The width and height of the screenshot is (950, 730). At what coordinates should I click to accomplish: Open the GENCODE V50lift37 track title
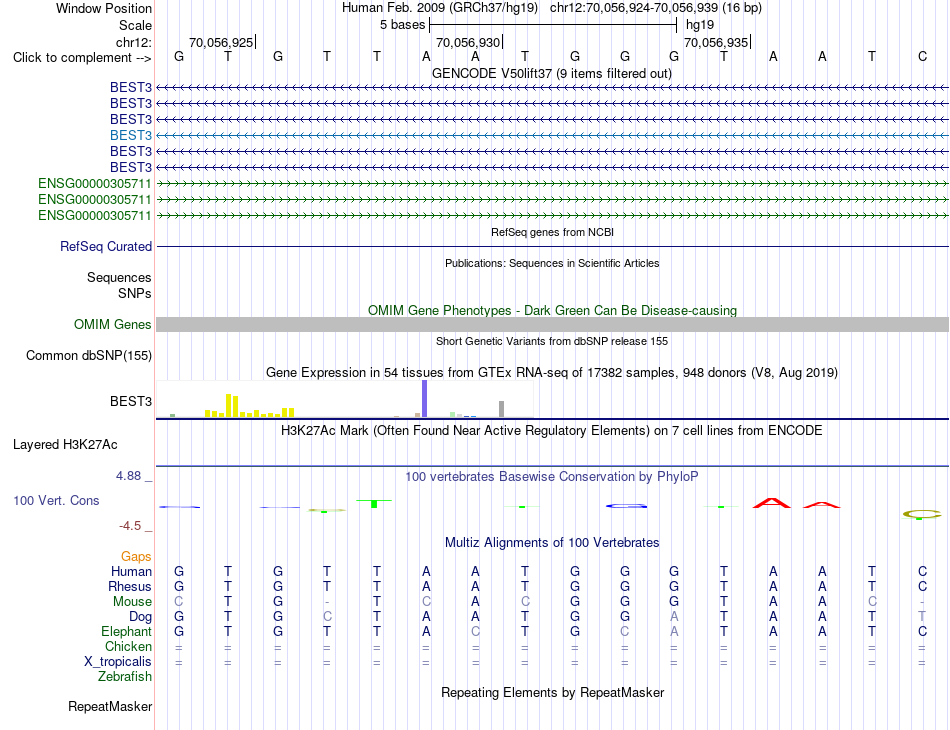pyautogui.click(x=552, y=73)
